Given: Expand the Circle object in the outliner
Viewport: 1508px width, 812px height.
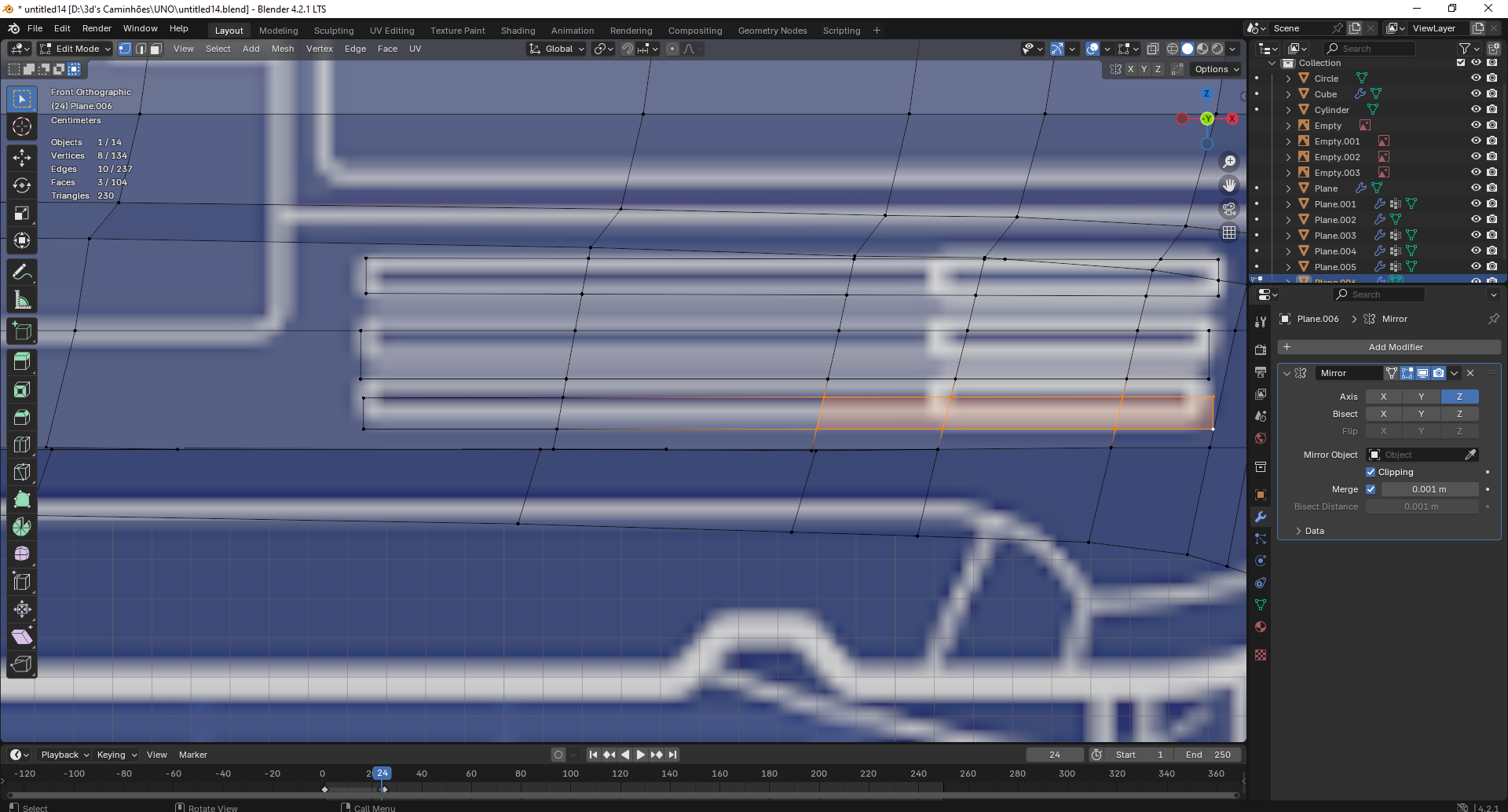Looking at the screenshot, I should tap(1288, 79).
